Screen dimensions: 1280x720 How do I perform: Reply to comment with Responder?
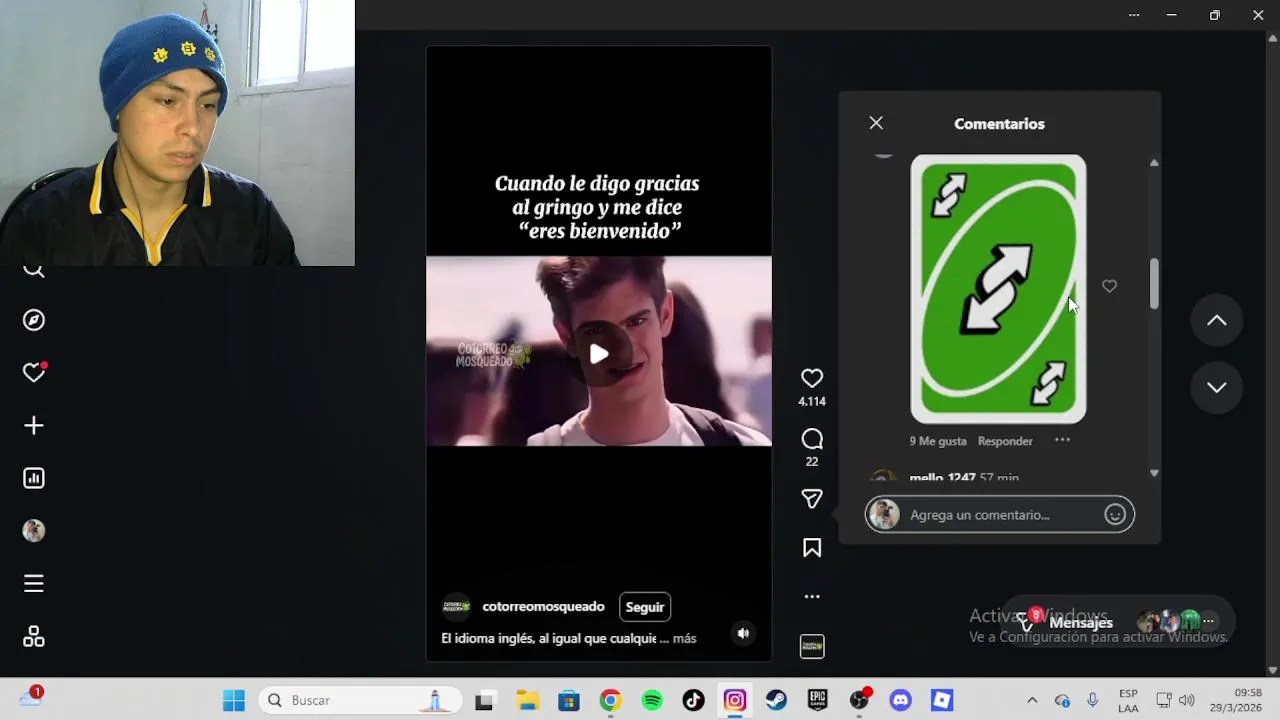pos(1005,441)
